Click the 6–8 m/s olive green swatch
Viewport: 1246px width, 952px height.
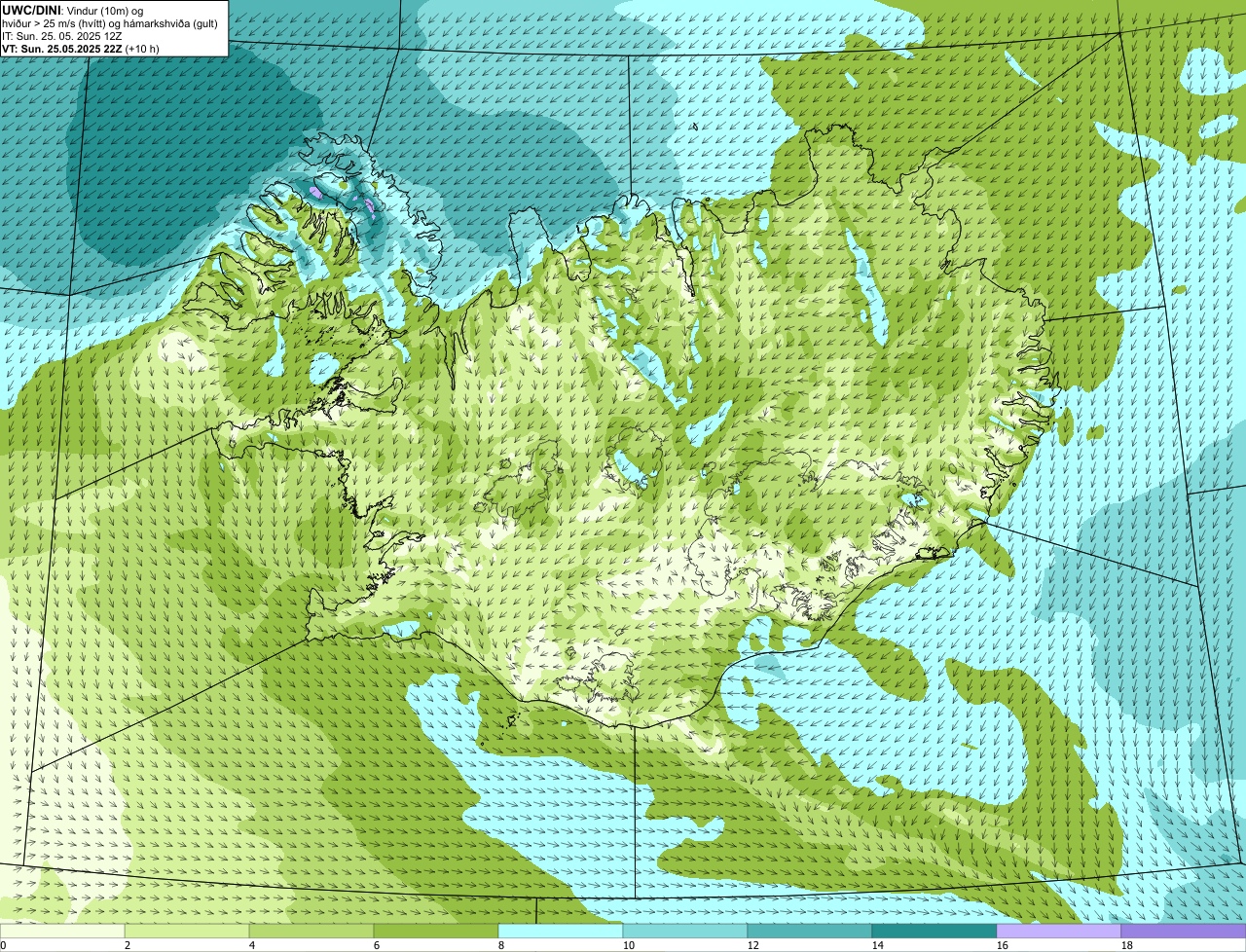tap(436, 931)
